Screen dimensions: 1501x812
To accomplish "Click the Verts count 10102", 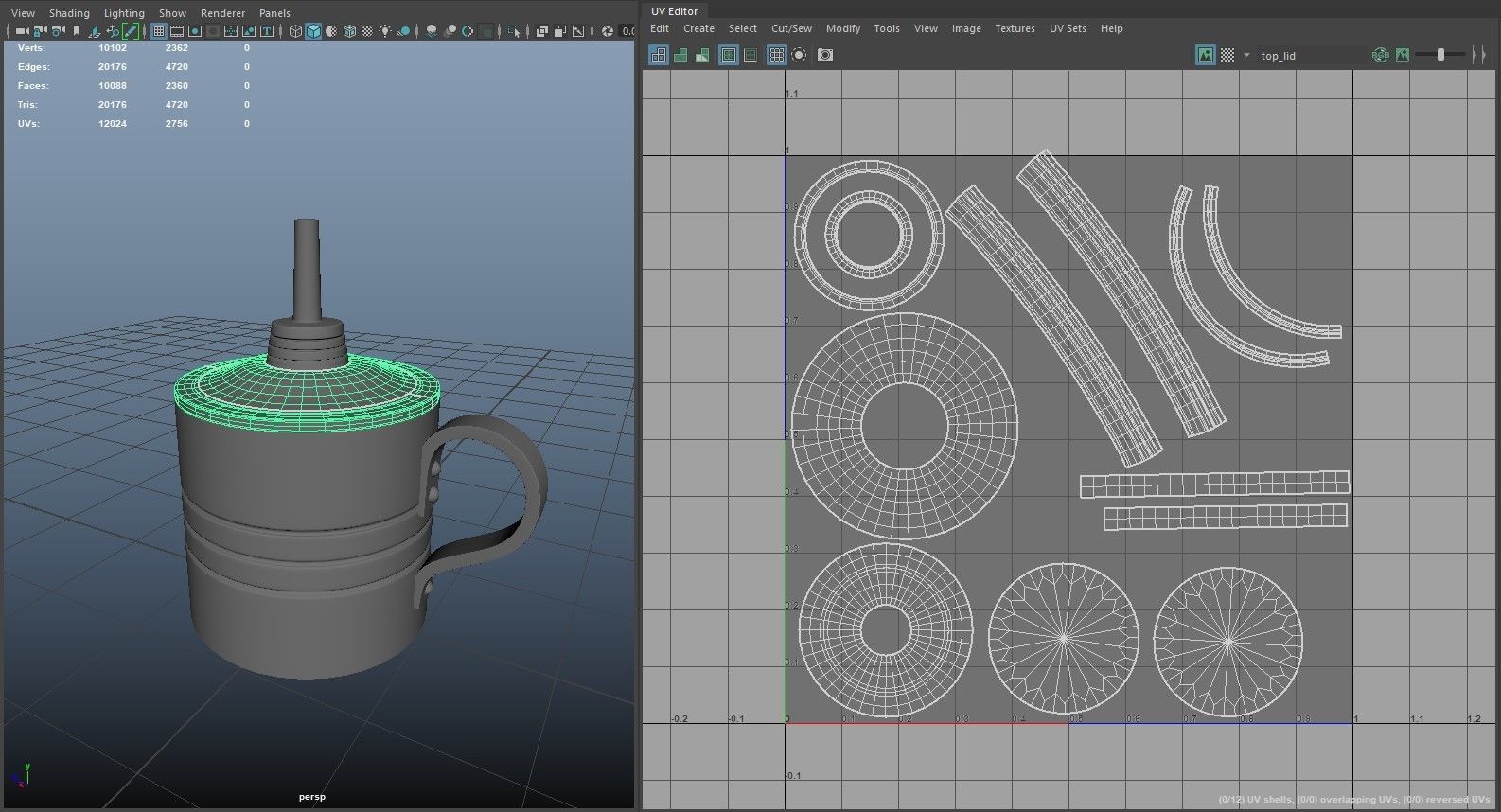I will click(x=112, y=47).
